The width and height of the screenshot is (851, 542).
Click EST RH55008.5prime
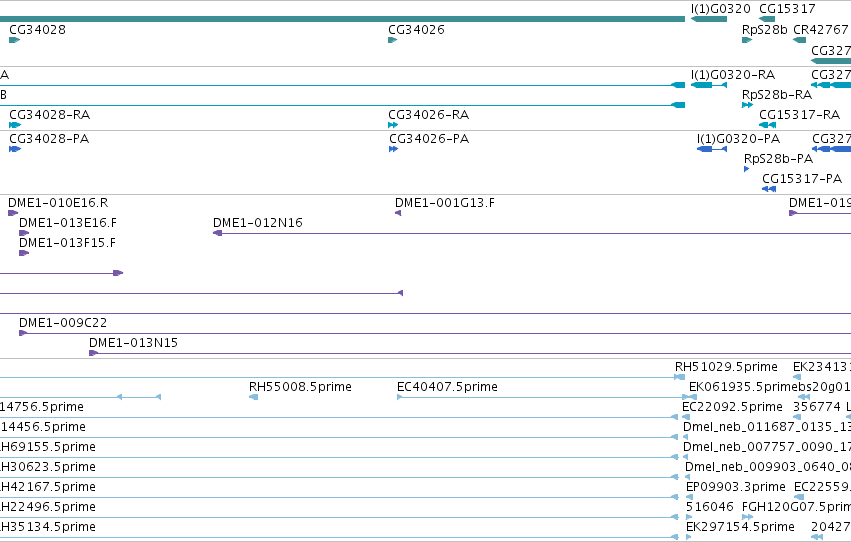(x=300, y=387)
